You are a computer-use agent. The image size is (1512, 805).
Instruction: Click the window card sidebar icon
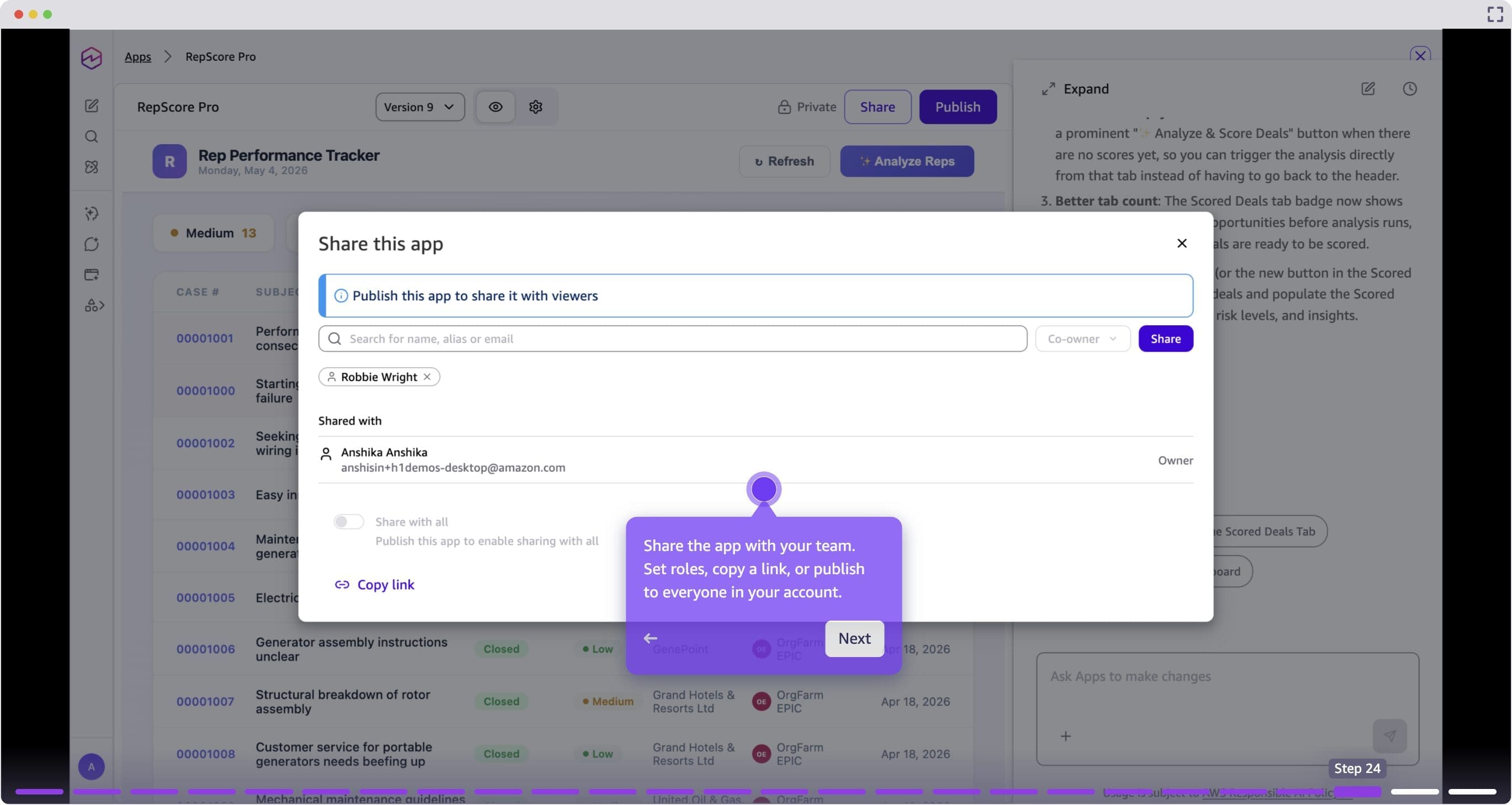92,274
